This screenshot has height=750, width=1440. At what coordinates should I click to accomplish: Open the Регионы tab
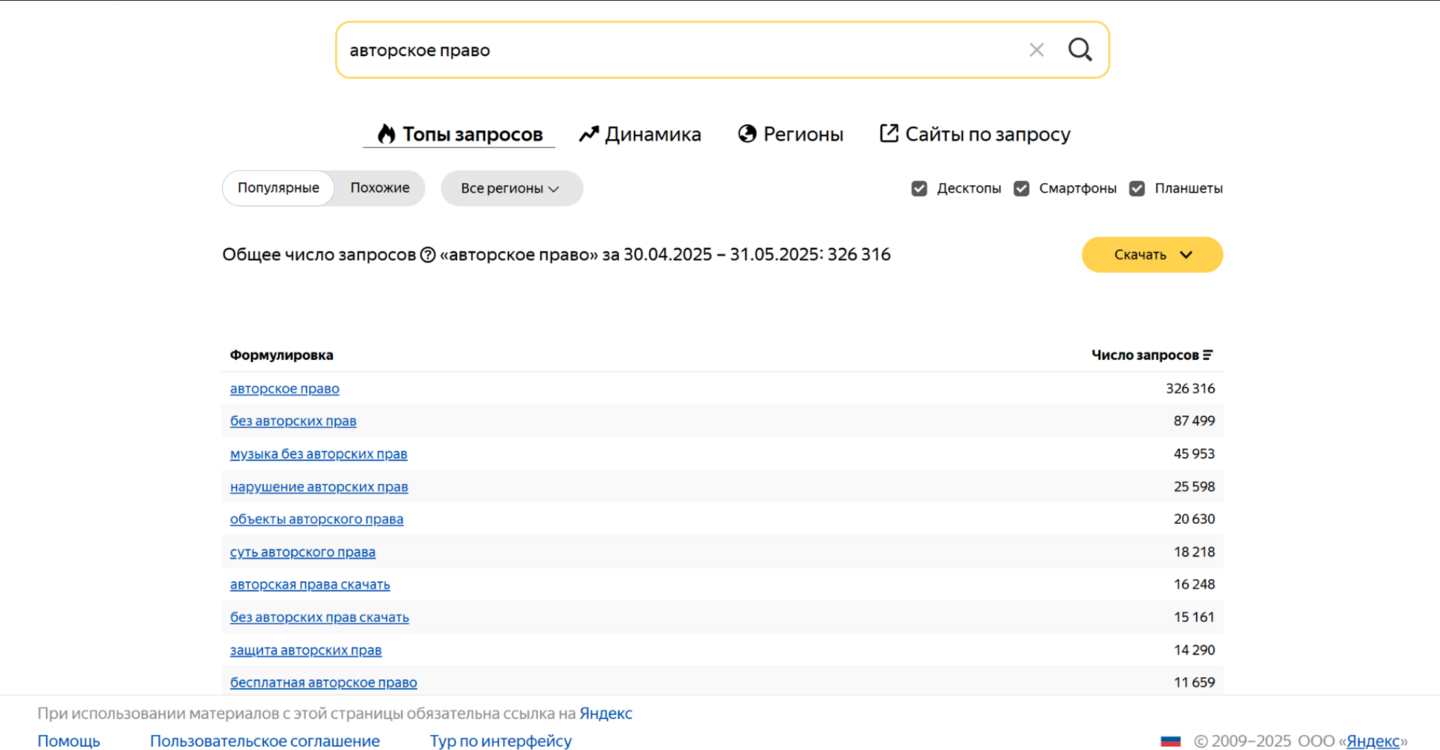tap(791, 134)
